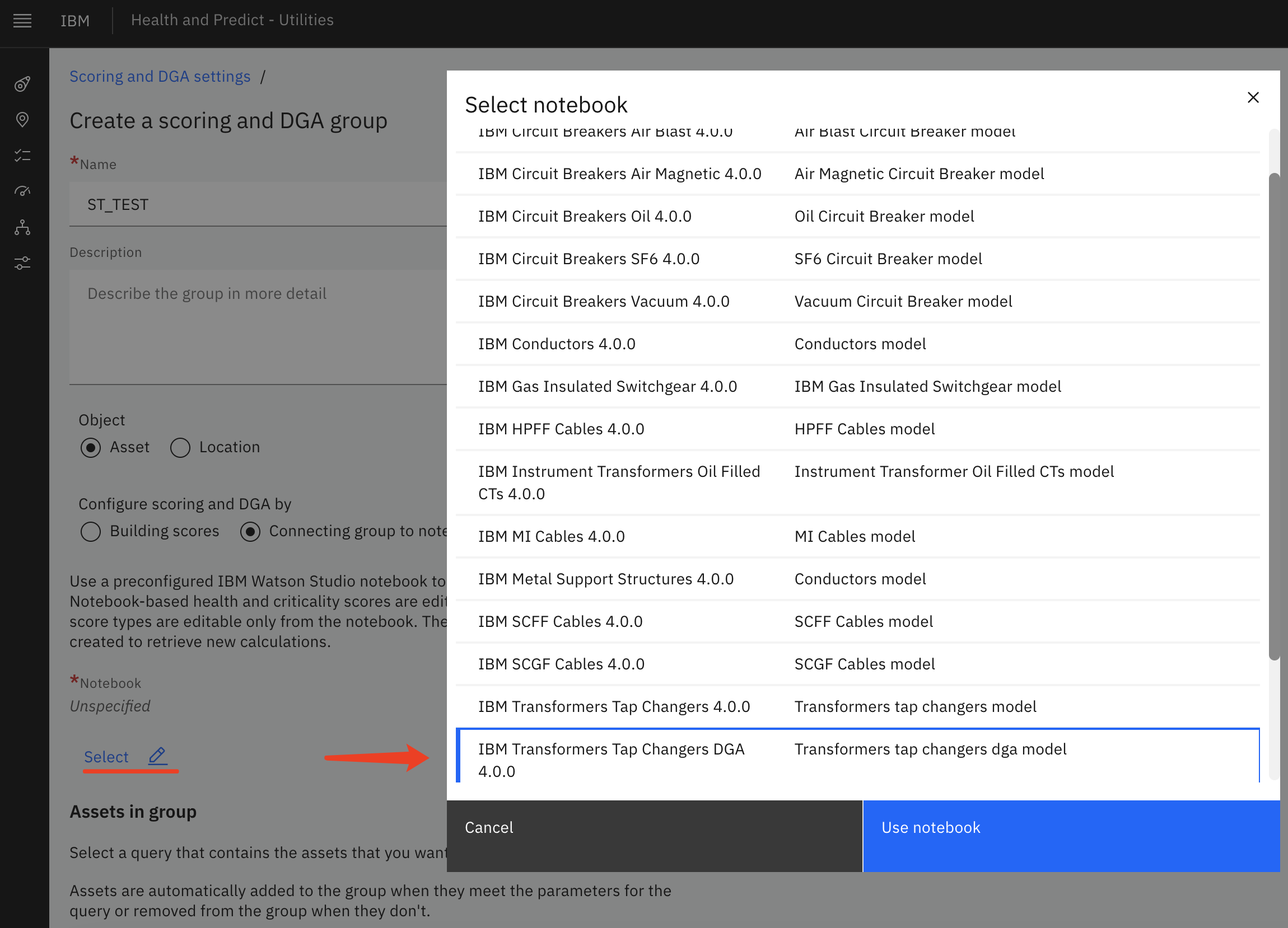The width and height of the screenshot is (1288, 928).
Task: Select IBM Gas Insulated Switchgear 4.0.0
Action: [x=857, y=387]
